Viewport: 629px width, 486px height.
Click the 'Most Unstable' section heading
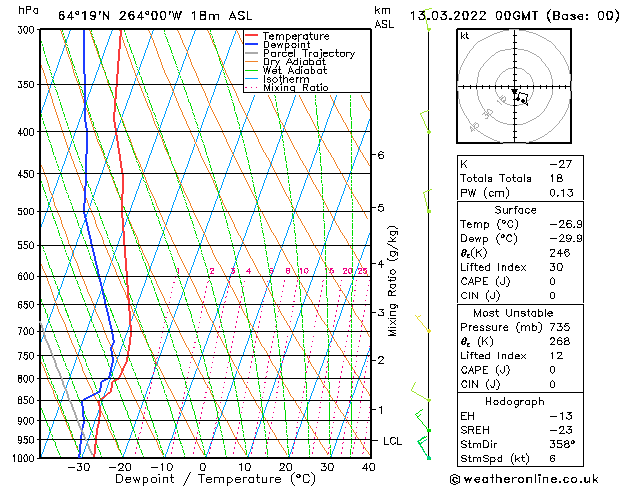(x=513, y=313)
